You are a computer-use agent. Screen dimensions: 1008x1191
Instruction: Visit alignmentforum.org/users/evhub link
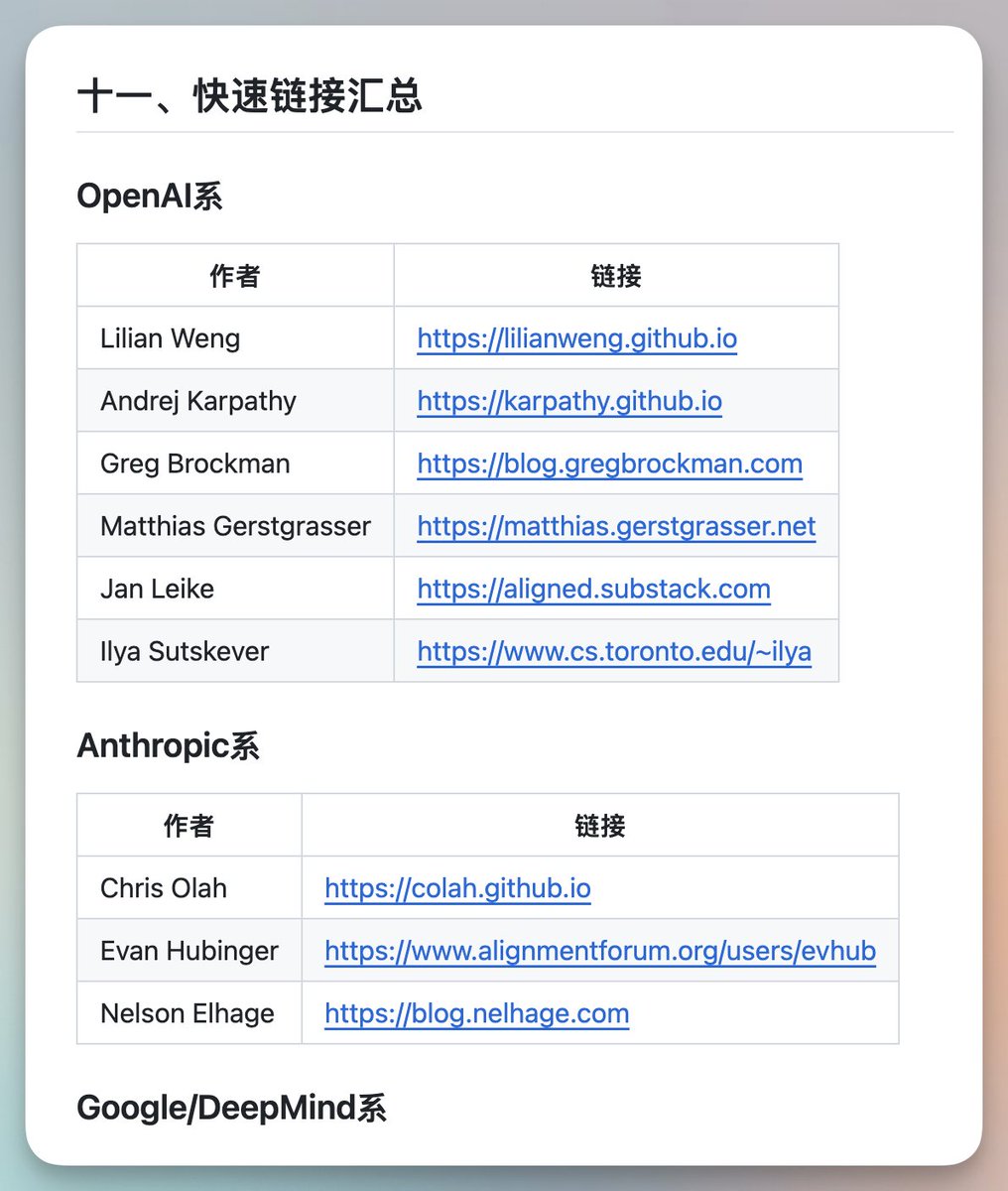[600, 951]
